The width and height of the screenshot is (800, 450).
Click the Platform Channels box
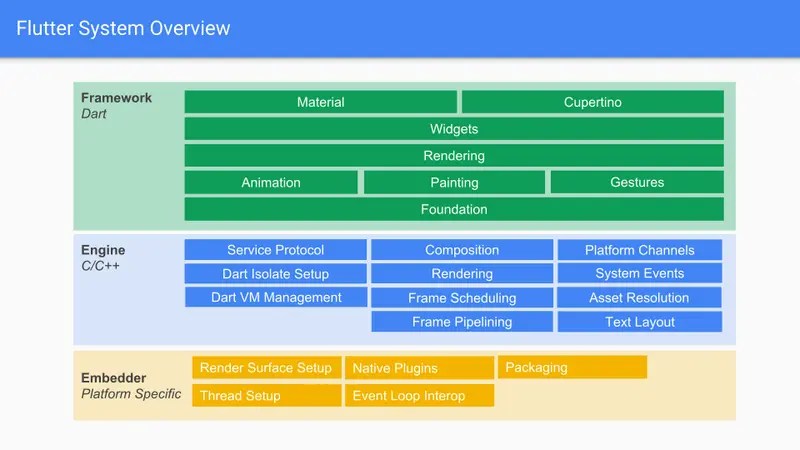pyautogui.click(x=640, y=250)
